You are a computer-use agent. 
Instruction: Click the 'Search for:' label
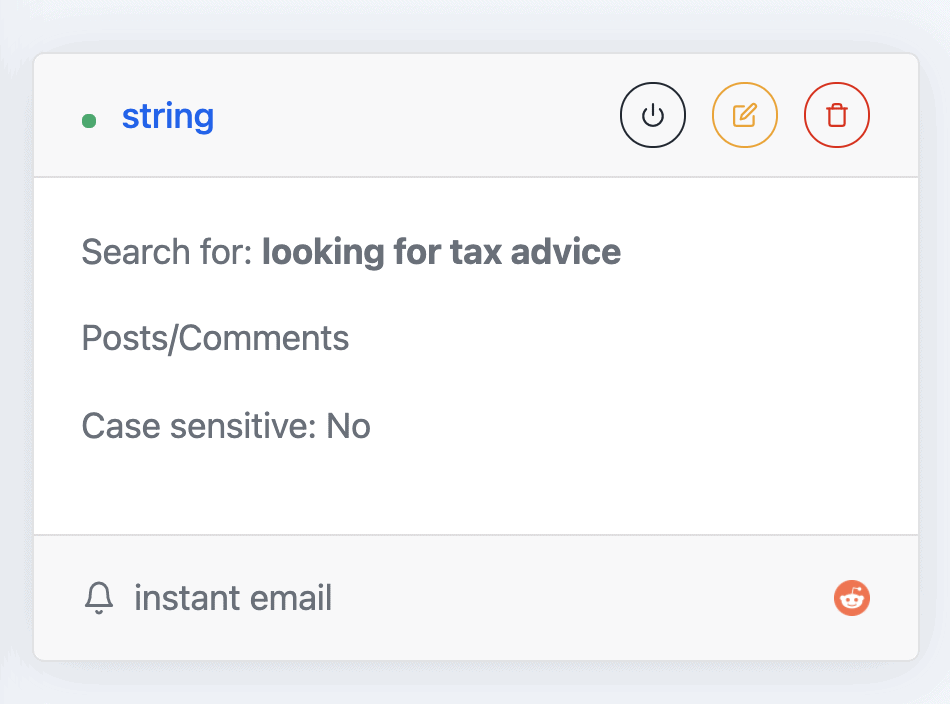[167, 252]
